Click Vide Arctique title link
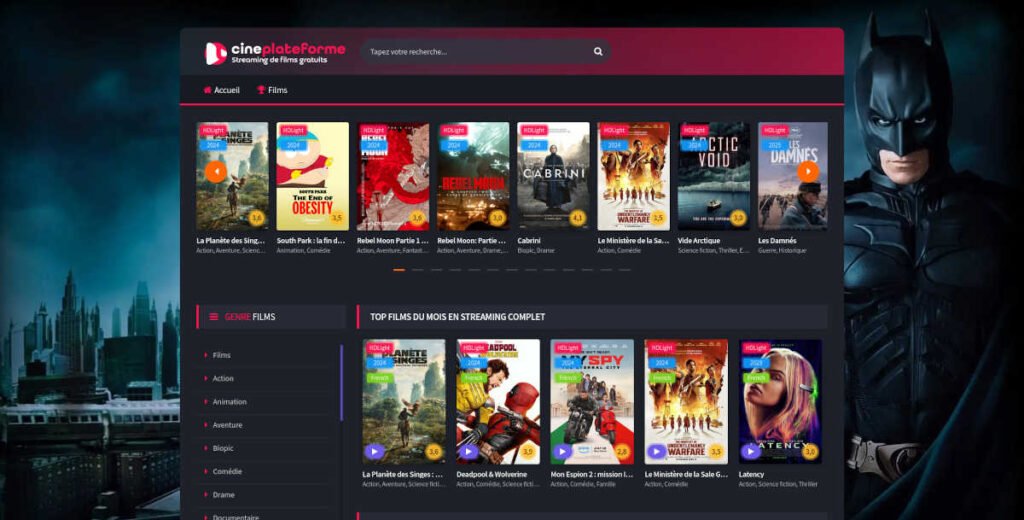 point(699,240)
